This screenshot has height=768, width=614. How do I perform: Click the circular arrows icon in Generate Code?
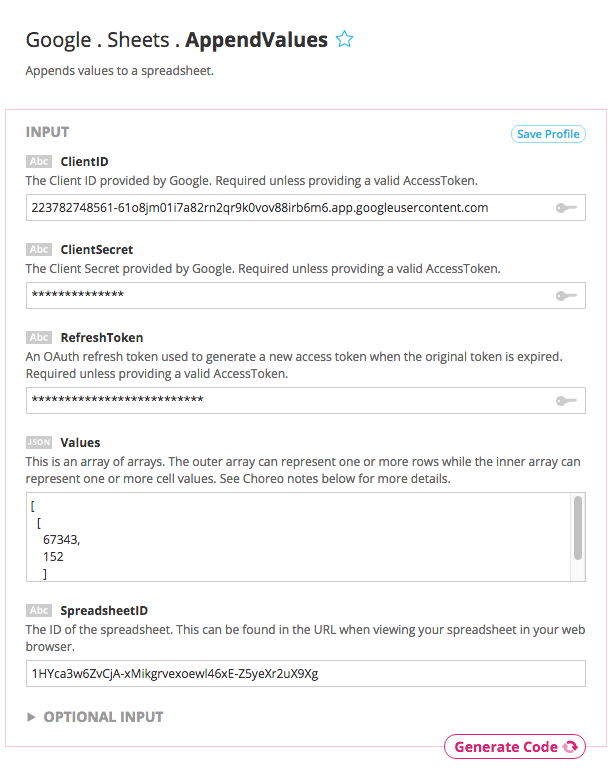pos(570,747)
